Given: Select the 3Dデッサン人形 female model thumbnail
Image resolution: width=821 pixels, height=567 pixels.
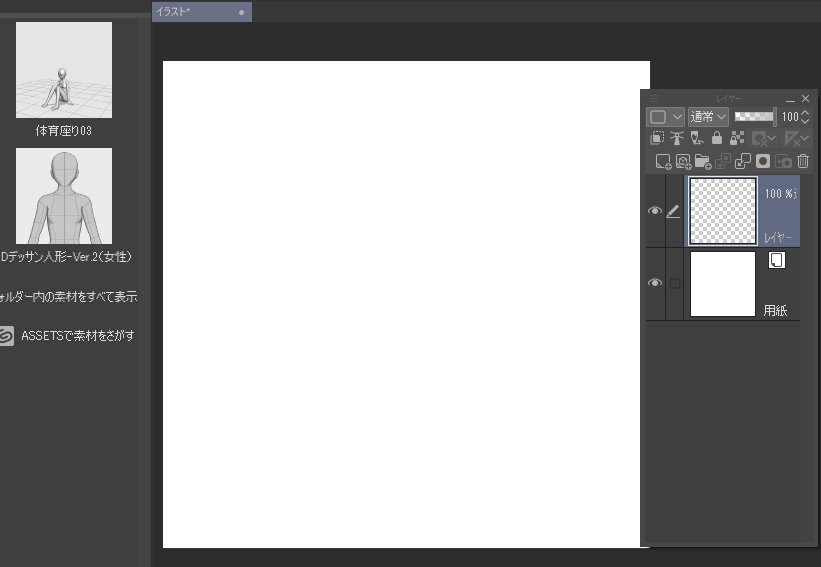Looking at the screenshot, I should tap(64, 196).
